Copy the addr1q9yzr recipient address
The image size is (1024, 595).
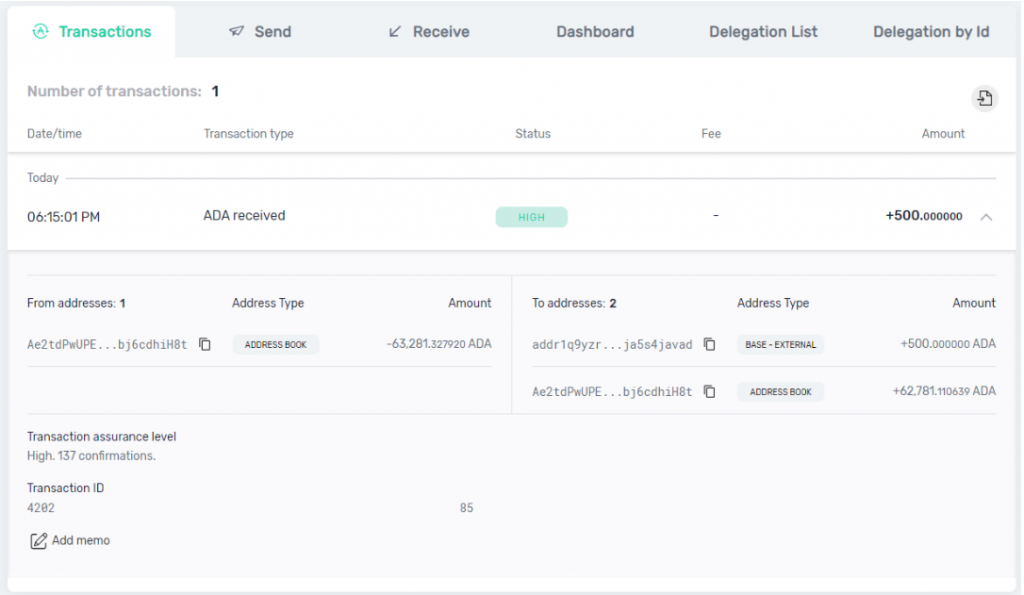[x=709, y=344]
